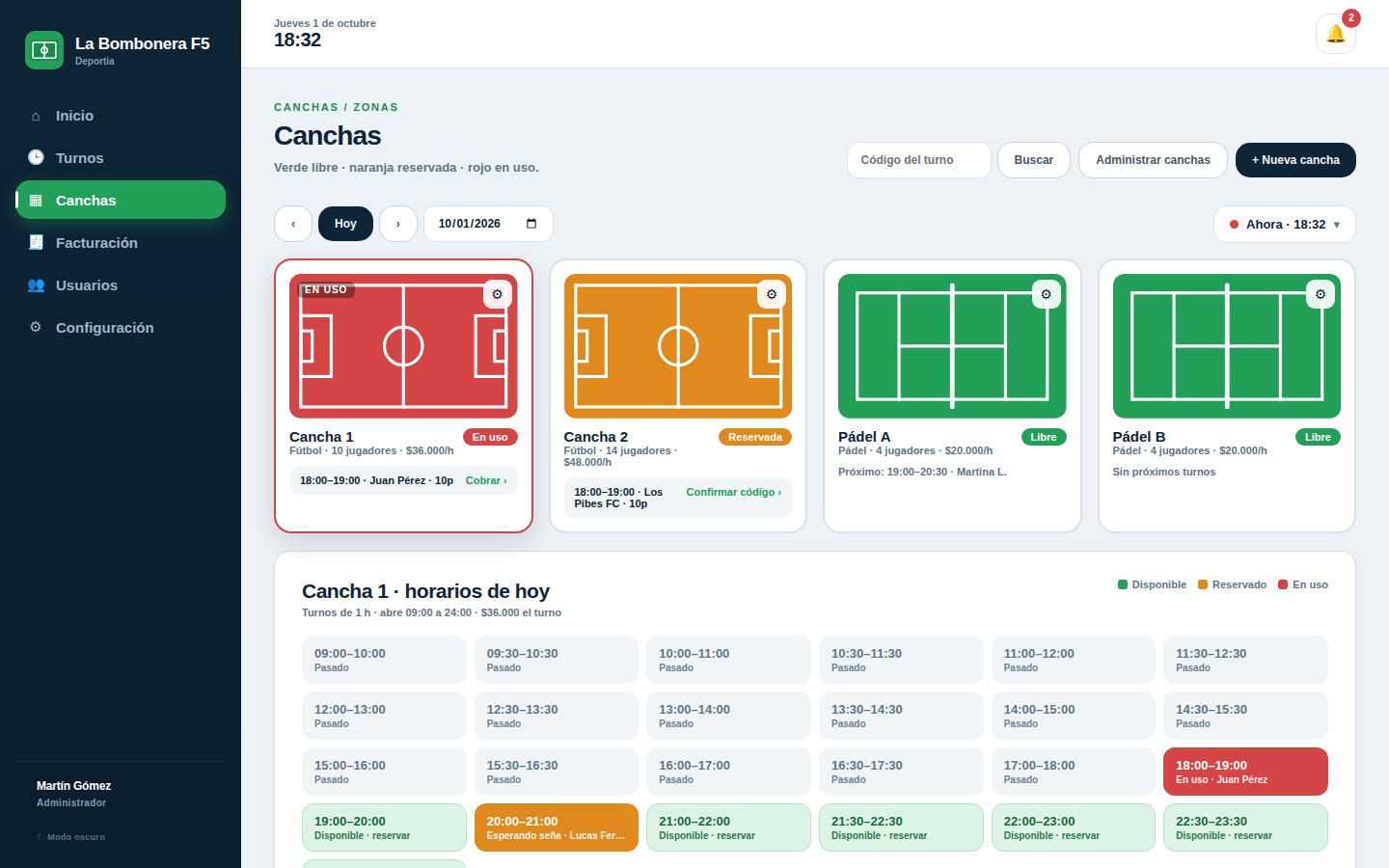Click the Buscar button
Screen dimensions: 1389x868
click(1034, 160)
